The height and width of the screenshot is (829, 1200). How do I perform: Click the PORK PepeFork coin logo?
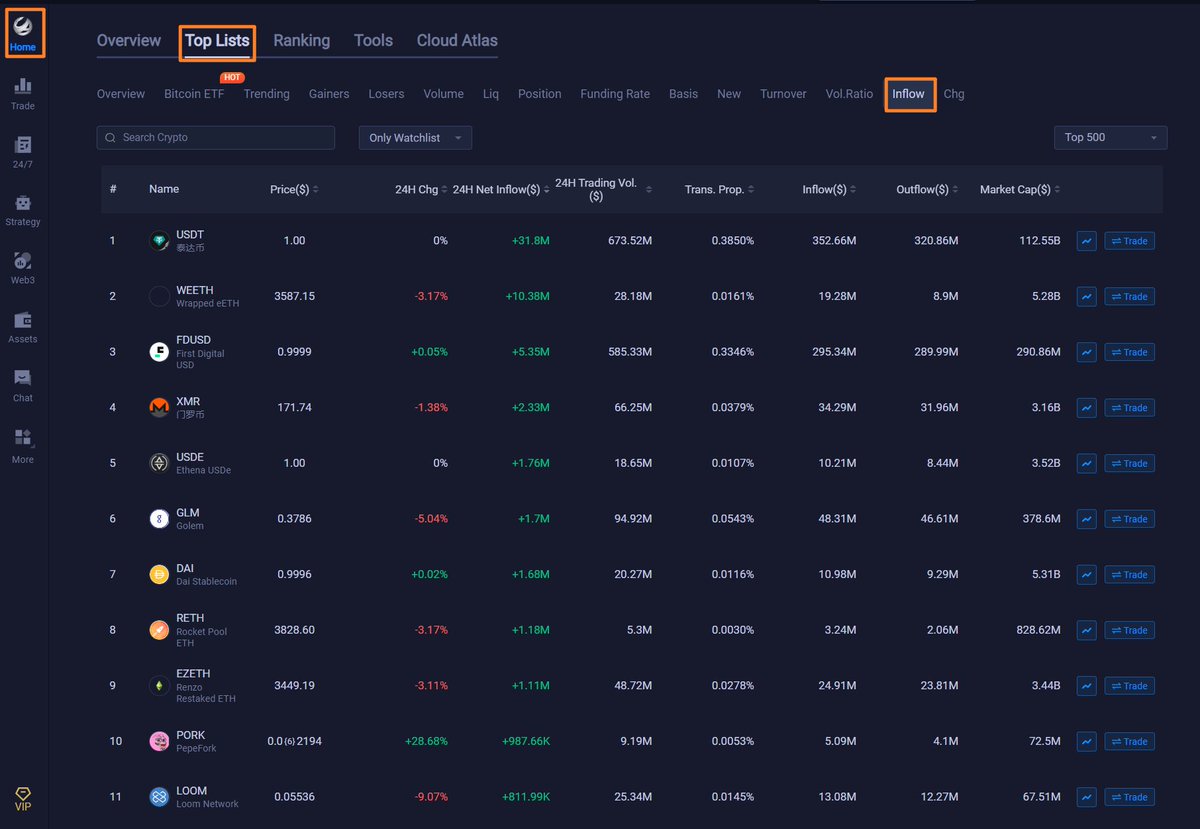coord(159,742)
